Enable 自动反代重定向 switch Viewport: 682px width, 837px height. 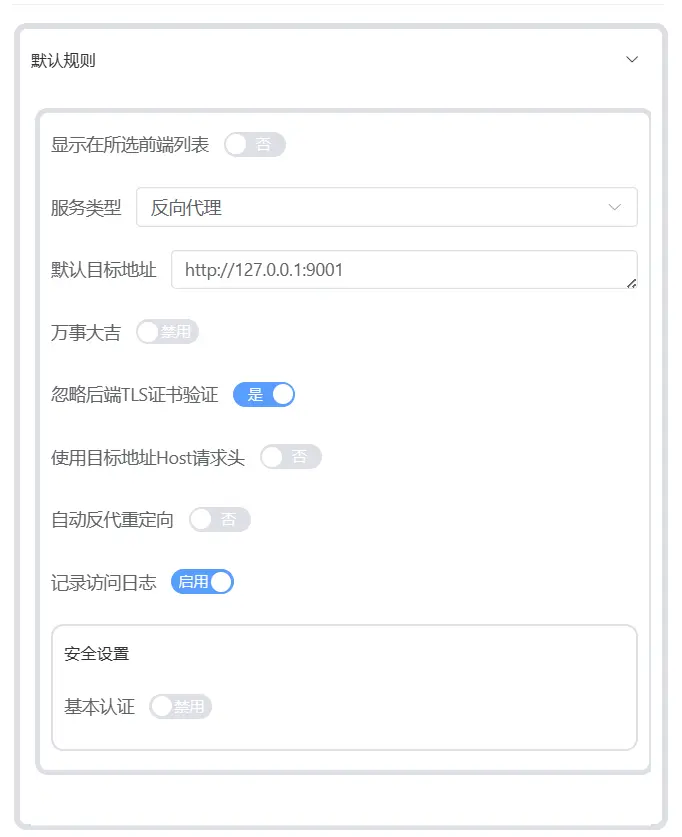pyautogui.click(x=220, y=519)
